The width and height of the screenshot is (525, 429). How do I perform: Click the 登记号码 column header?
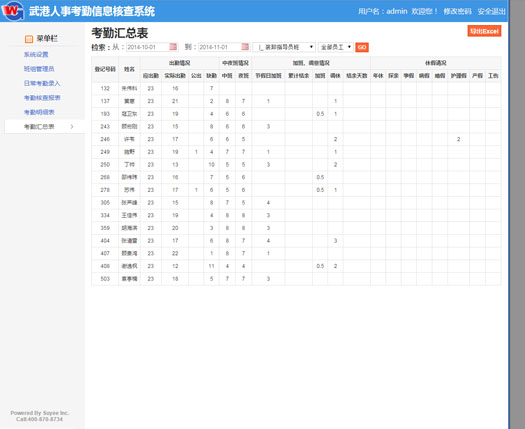[x=105, y=69]
